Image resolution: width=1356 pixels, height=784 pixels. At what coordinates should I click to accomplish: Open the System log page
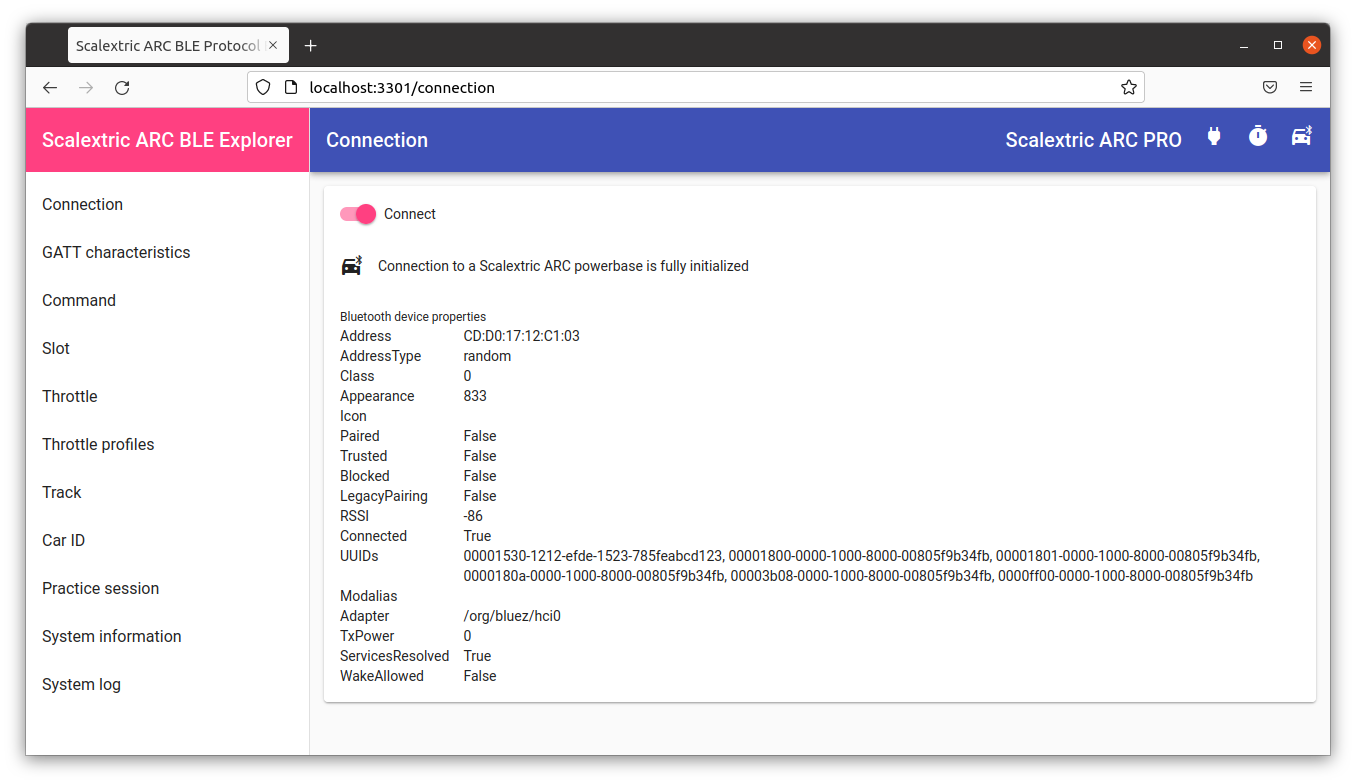81,684
